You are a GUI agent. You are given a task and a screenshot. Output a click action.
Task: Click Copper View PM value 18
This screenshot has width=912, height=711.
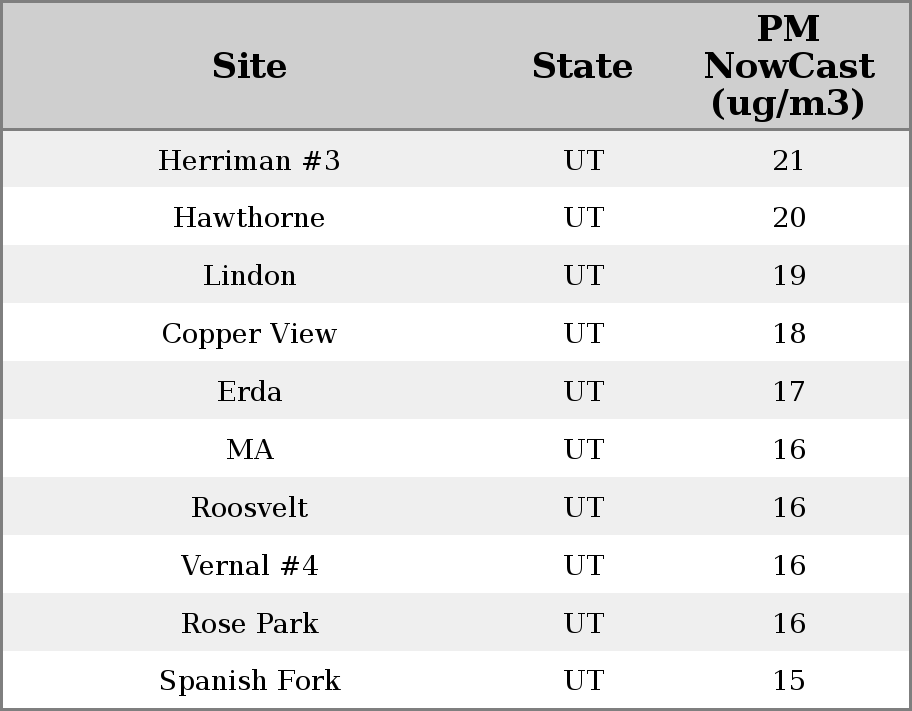(788, 334)
